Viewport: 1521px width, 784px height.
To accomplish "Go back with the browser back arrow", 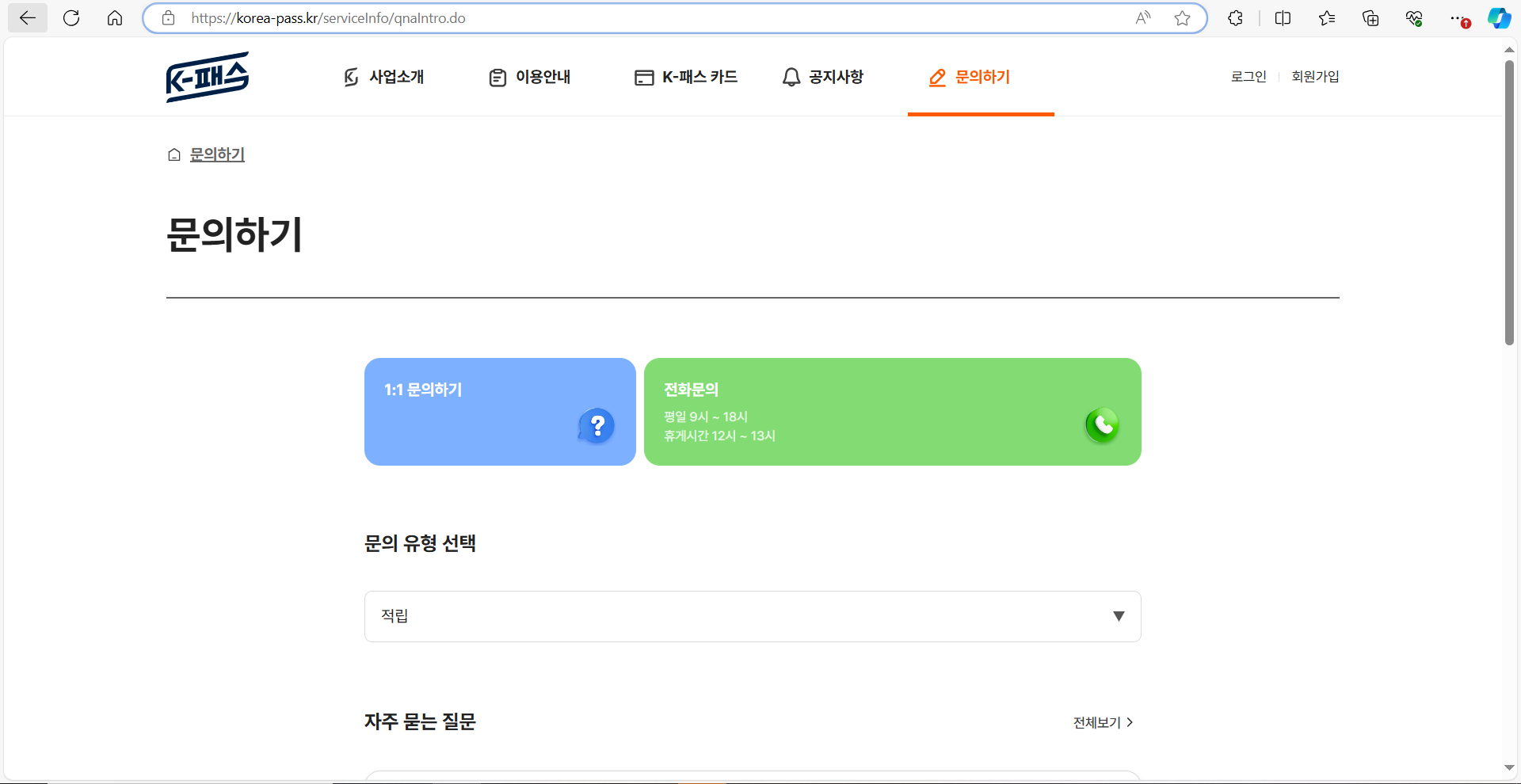I will click(28, 18).
